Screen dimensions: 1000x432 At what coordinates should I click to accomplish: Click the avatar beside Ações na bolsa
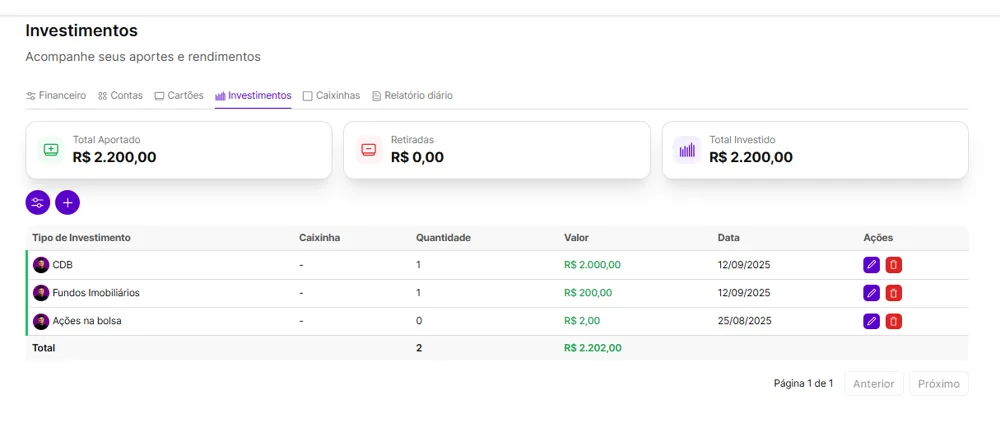(41, 321)
